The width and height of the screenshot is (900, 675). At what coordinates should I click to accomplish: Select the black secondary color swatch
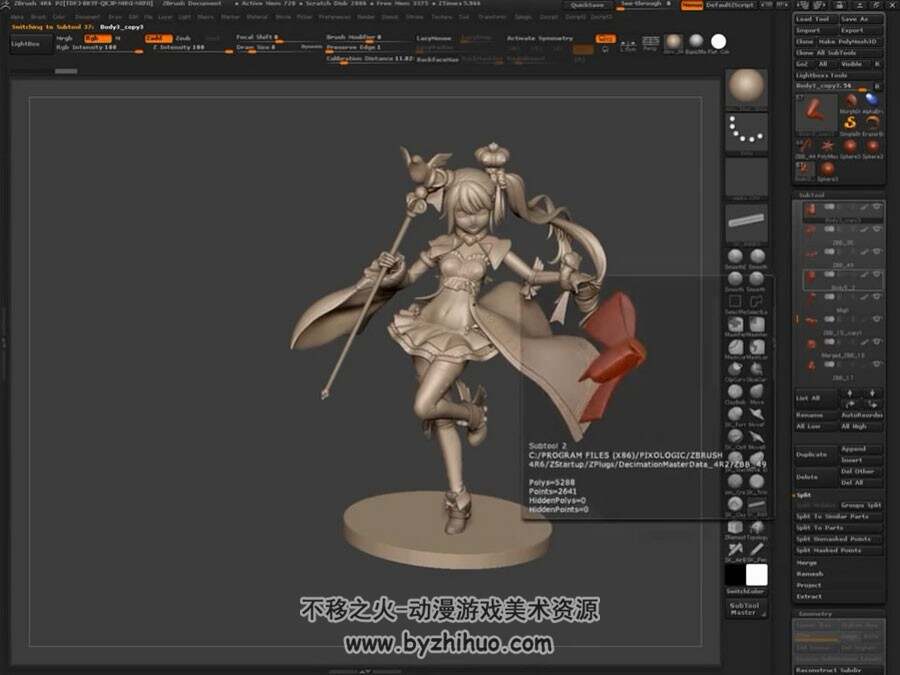[735, 575]
